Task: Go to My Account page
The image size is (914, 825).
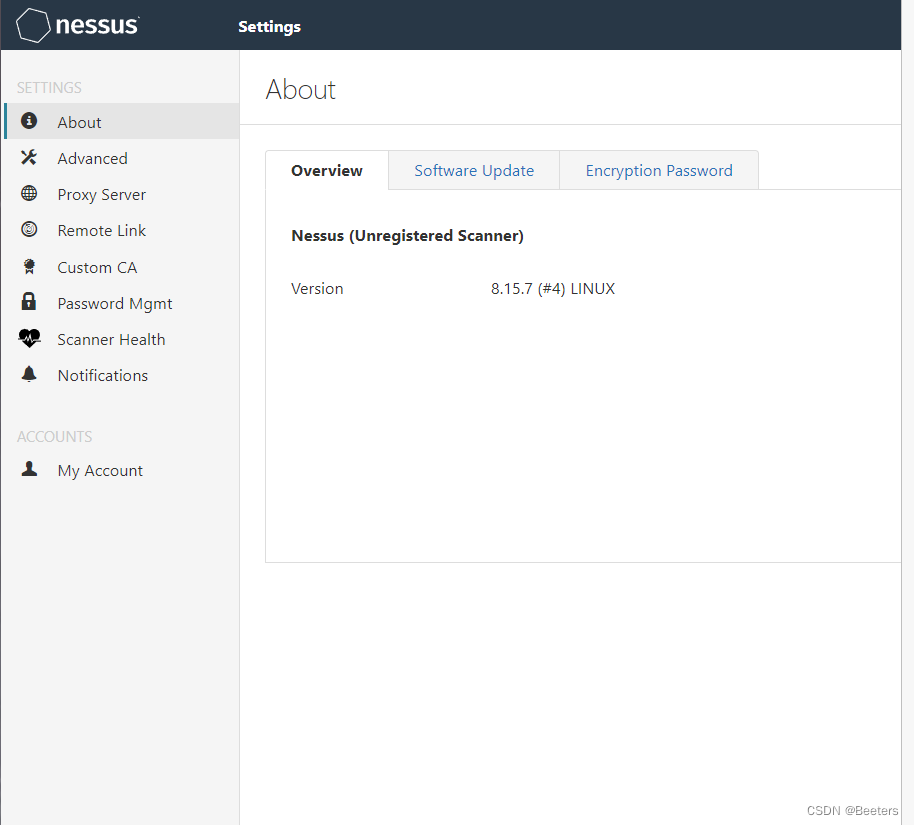Action: point(122,471)
